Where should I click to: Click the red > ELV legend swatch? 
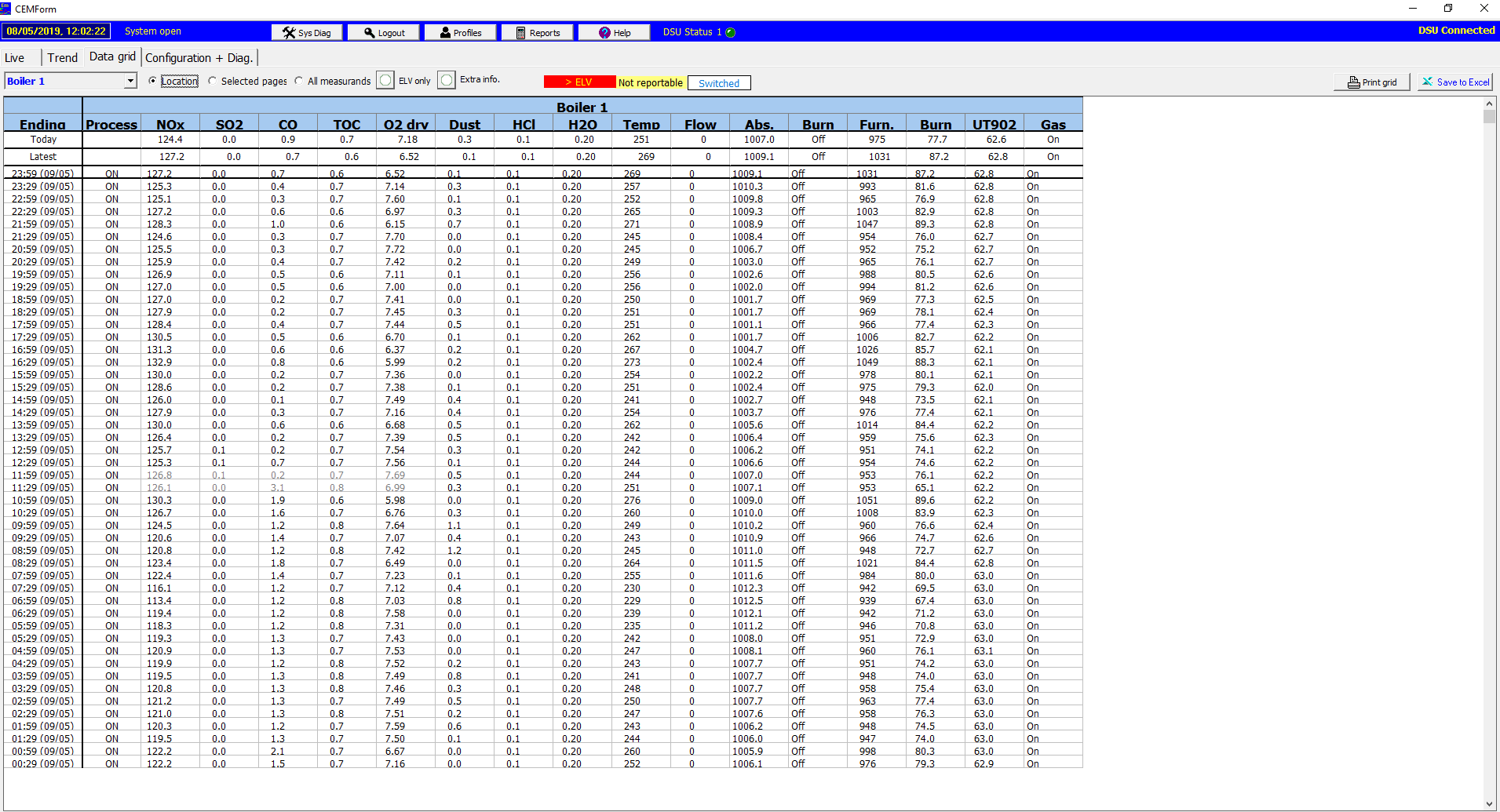[x=579, y=82]
